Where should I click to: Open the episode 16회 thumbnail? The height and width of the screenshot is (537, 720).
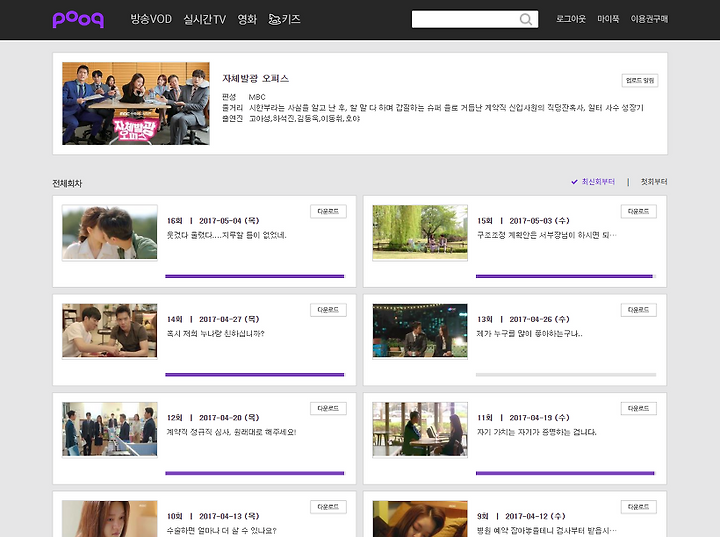pos(110,232)
